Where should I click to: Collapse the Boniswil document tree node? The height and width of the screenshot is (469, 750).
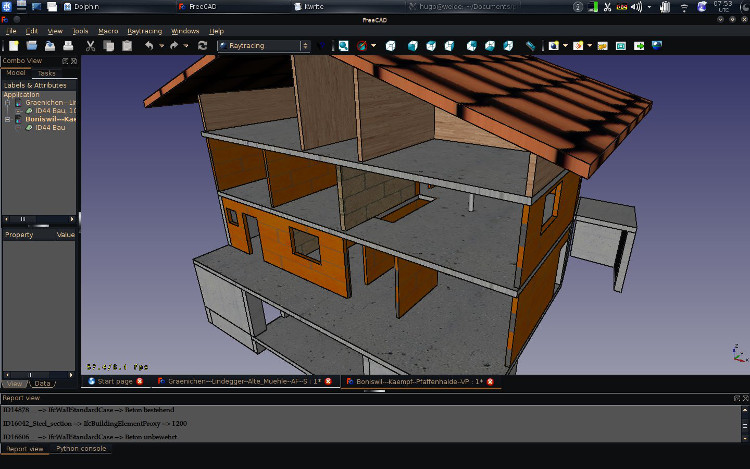[7, 119]
